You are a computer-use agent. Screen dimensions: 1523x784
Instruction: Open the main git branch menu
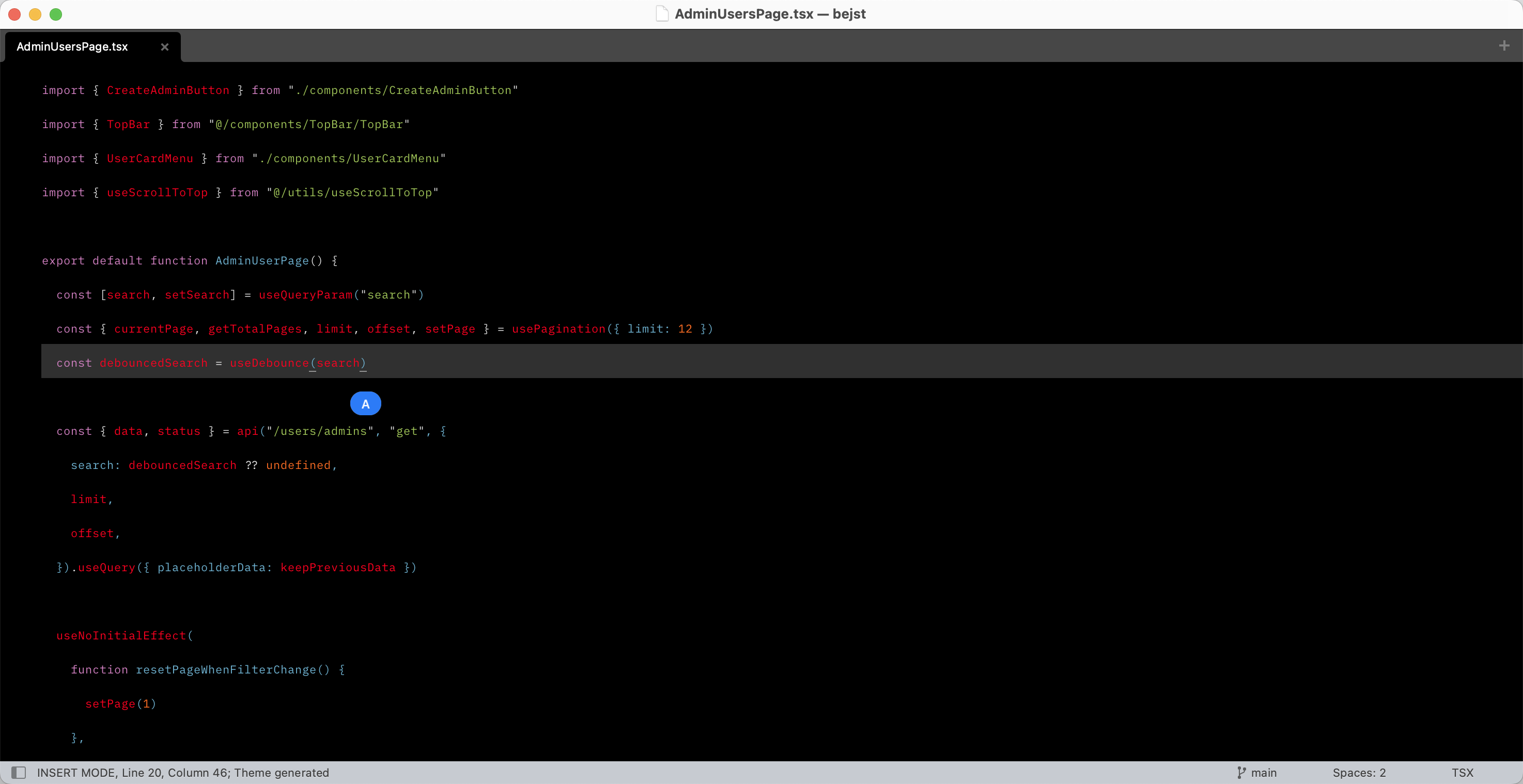pyautogui.click(x=1257, y=772)
